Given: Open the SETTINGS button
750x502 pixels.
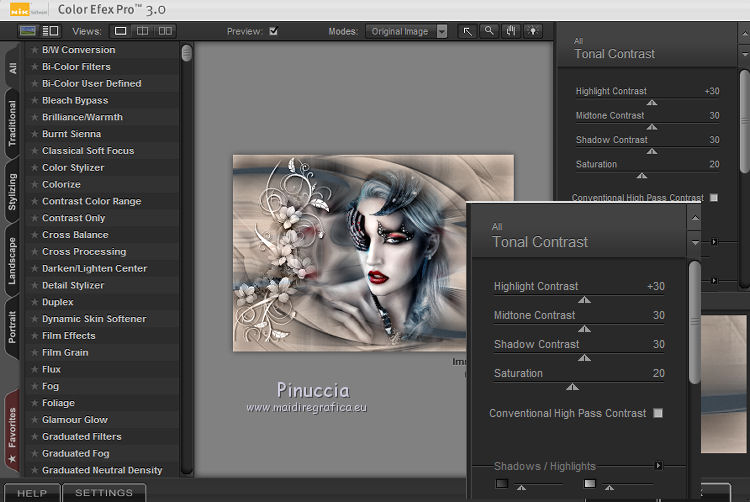Looking at the screenshot, I should [x=104, y=493].
